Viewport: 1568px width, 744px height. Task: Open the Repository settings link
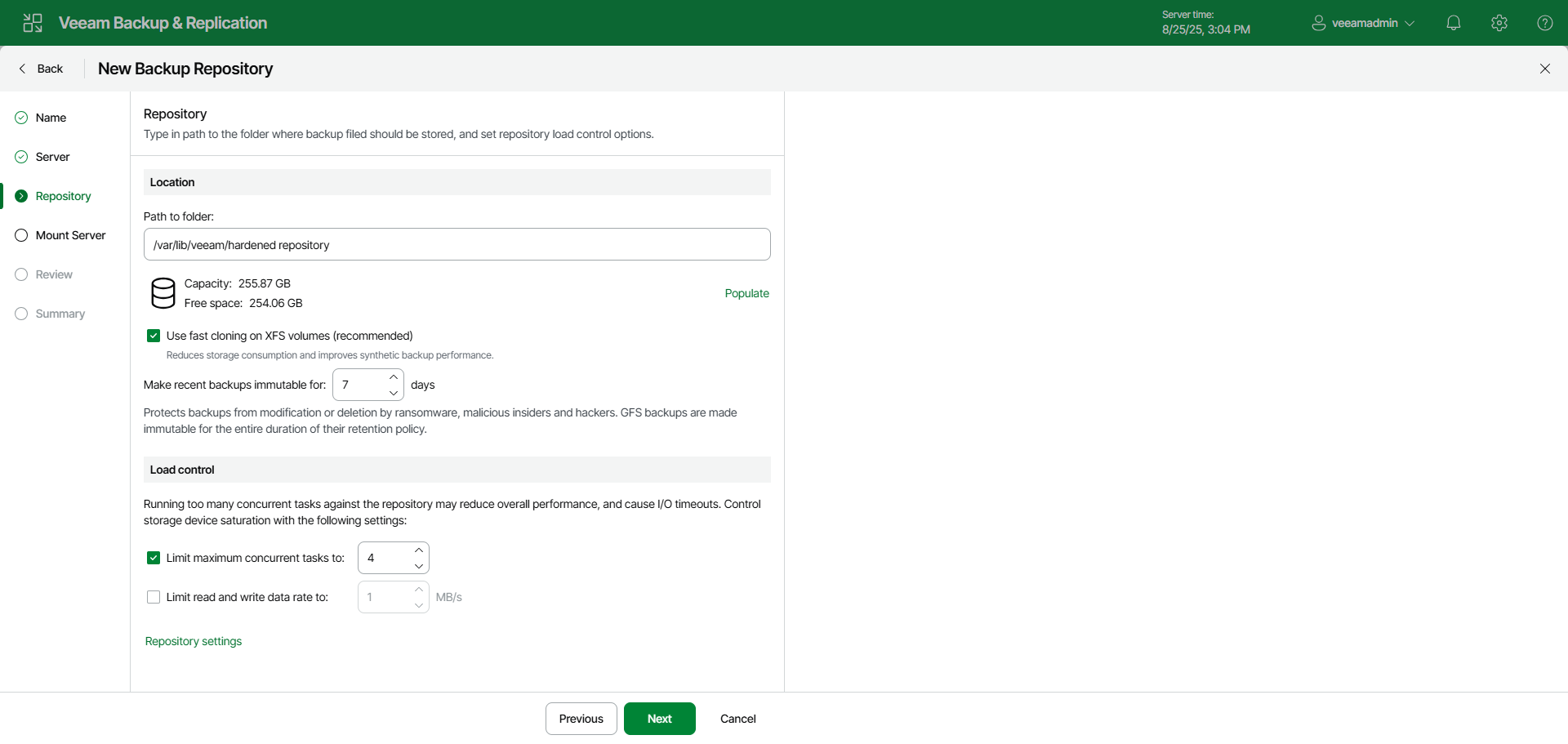(x=194, y=641)
